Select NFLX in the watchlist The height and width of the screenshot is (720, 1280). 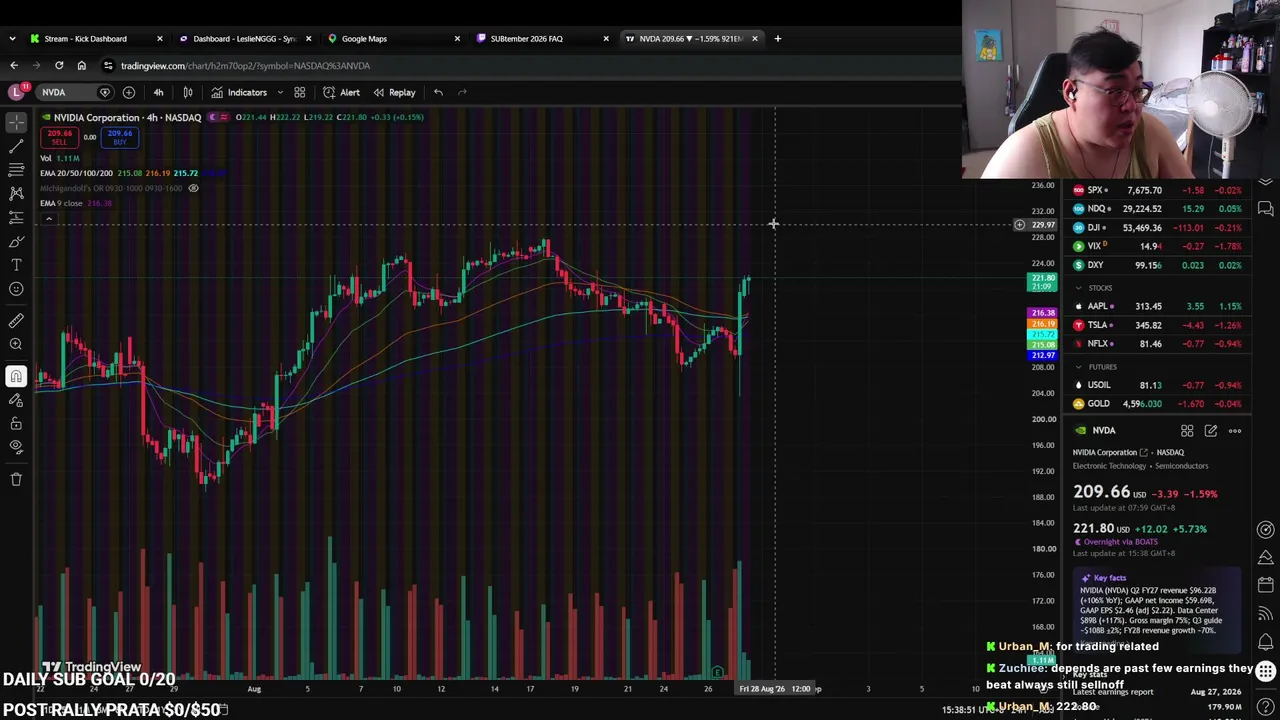click(1157, 344)
